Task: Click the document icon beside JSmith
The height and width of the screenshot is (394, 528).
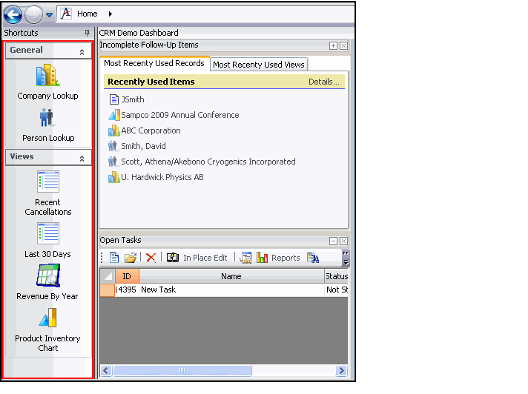Action: click(114, 99)
